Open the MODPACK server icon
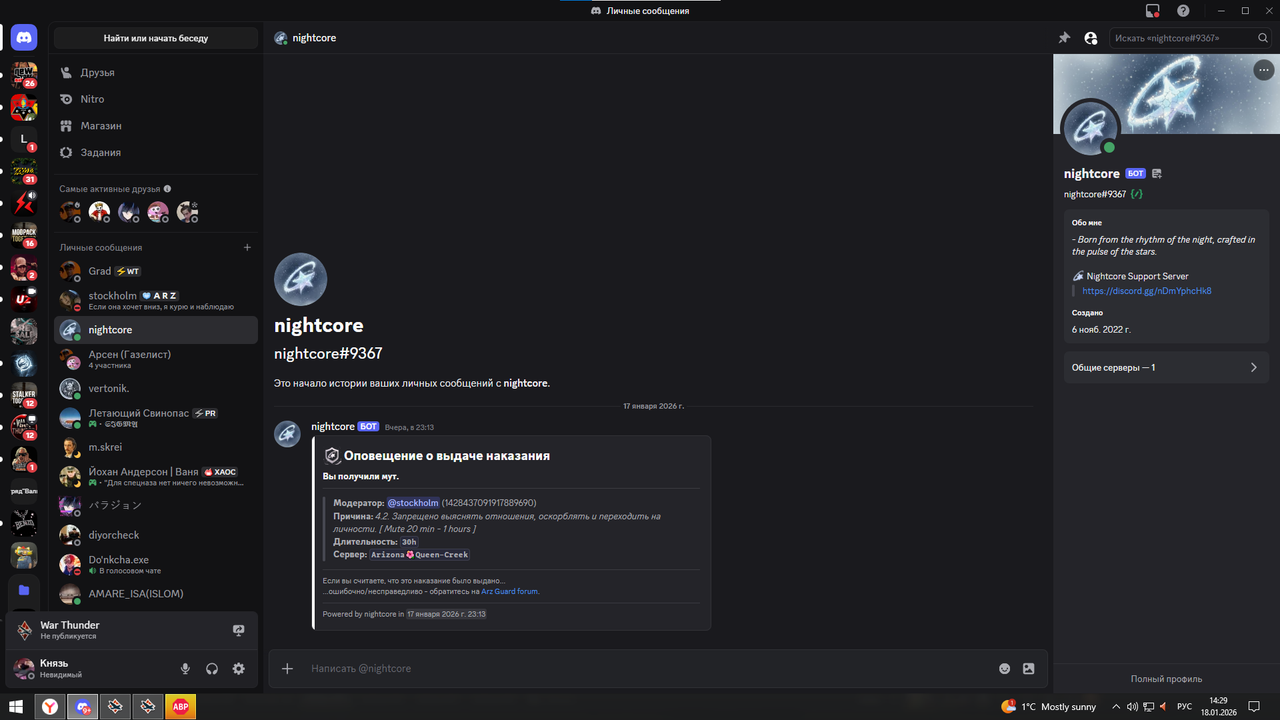The image size is (1280, 720). 24,235
